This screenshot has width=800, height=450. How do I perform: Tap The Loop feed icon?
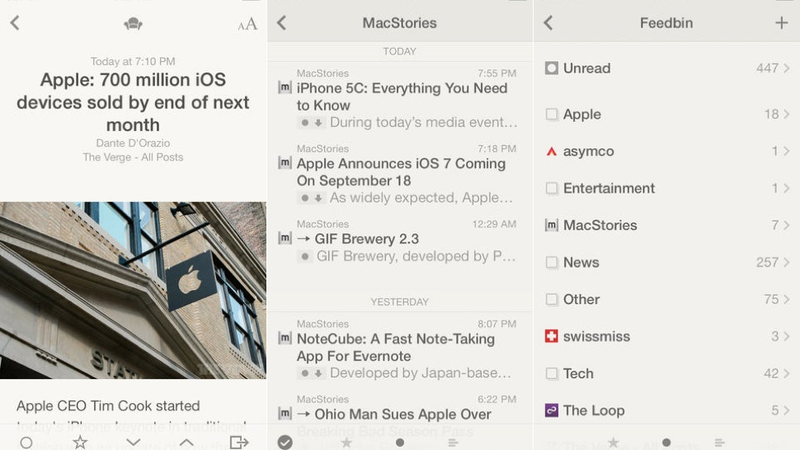click(x=552, y=410)
